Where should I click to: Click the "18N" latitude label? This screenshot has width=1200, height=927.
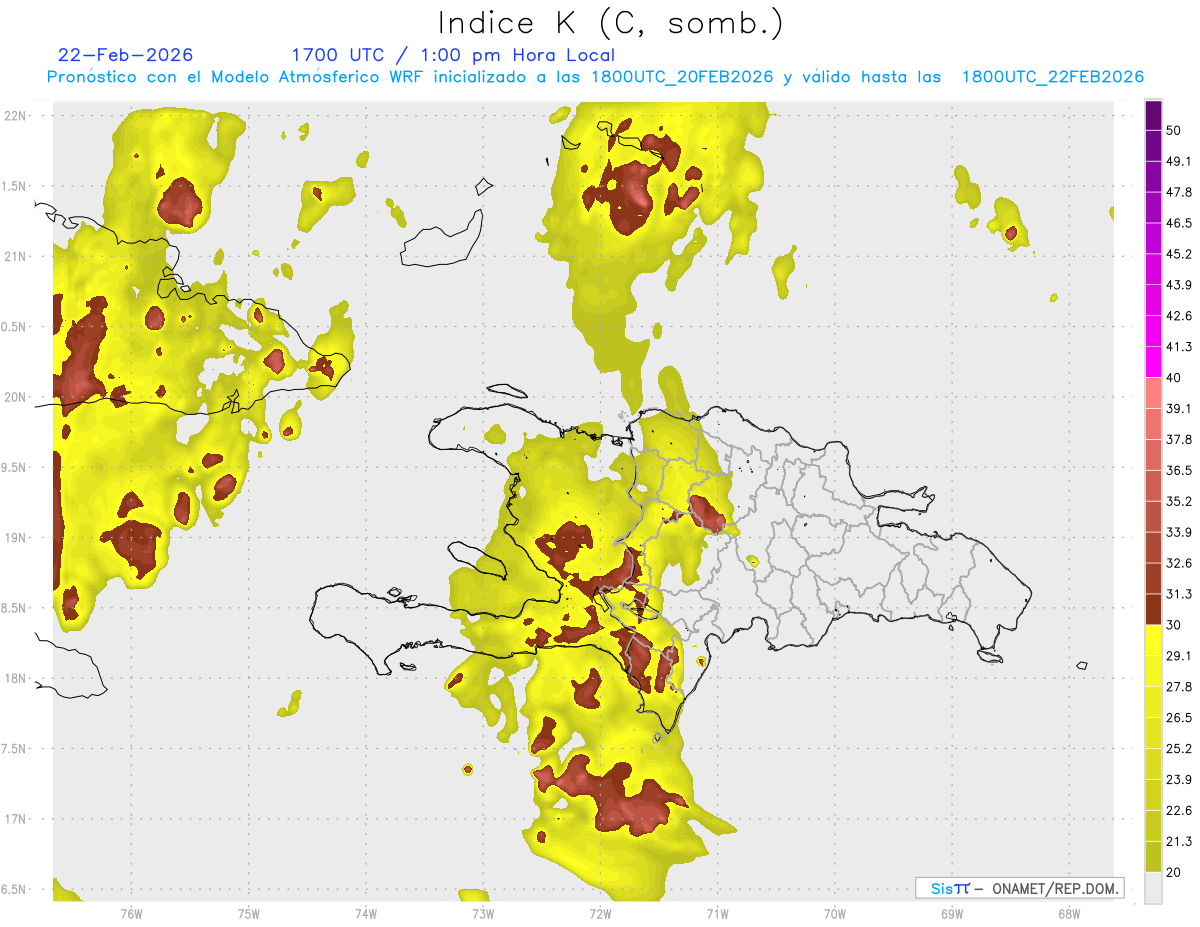click(x=14, y=679)
